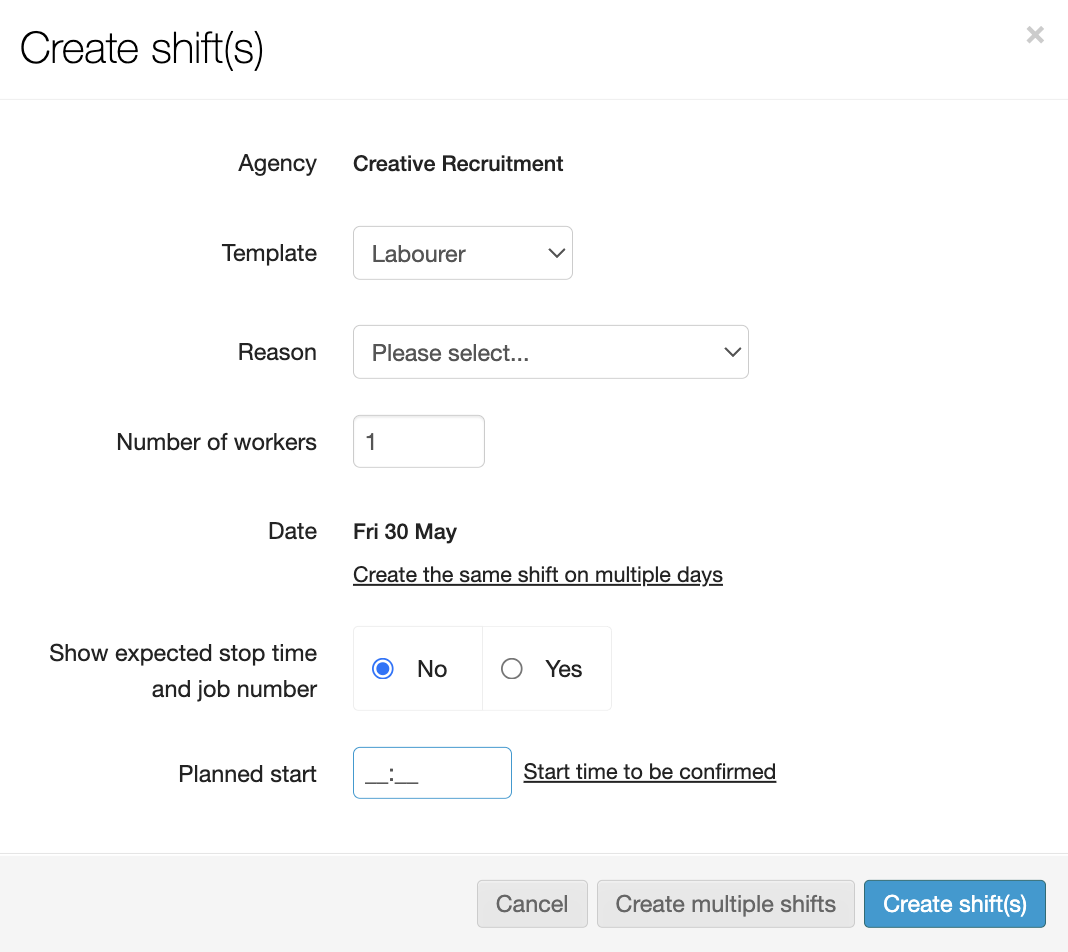Click the agency name 'Creative Recruitment'

[x=458, y=164]
